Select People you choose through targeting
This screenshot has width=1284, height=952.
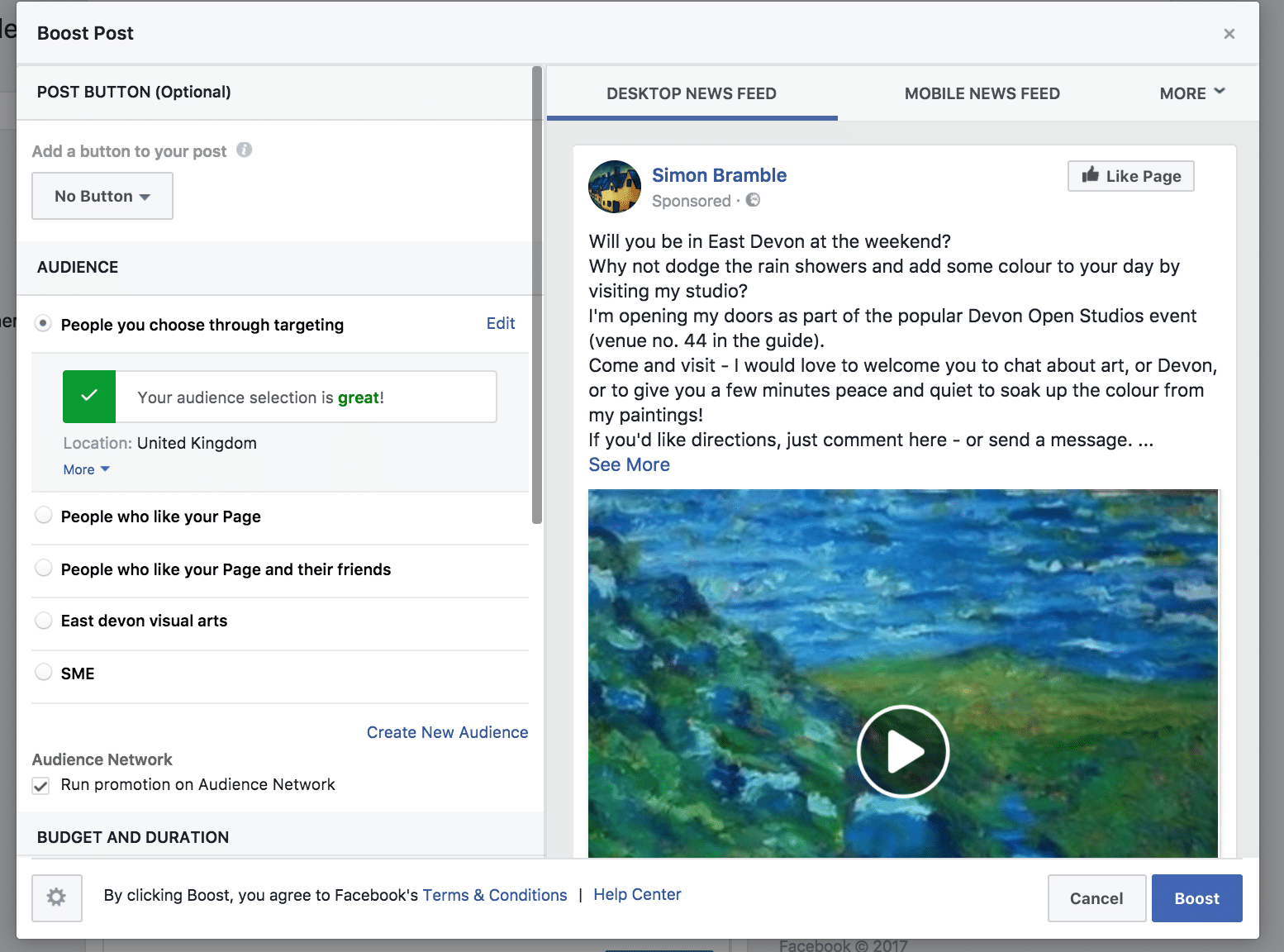click(x=43, y=323)
